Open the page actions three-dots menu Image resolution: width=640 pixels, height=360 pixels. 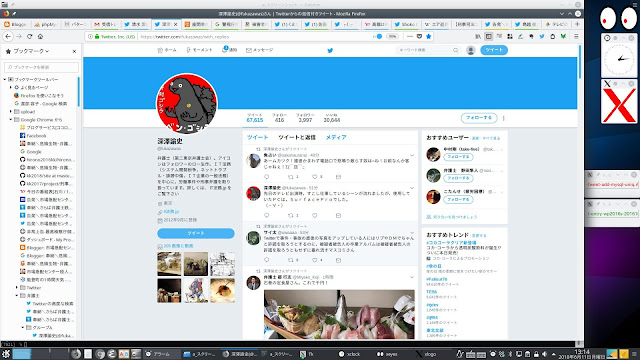click(410, 36)
